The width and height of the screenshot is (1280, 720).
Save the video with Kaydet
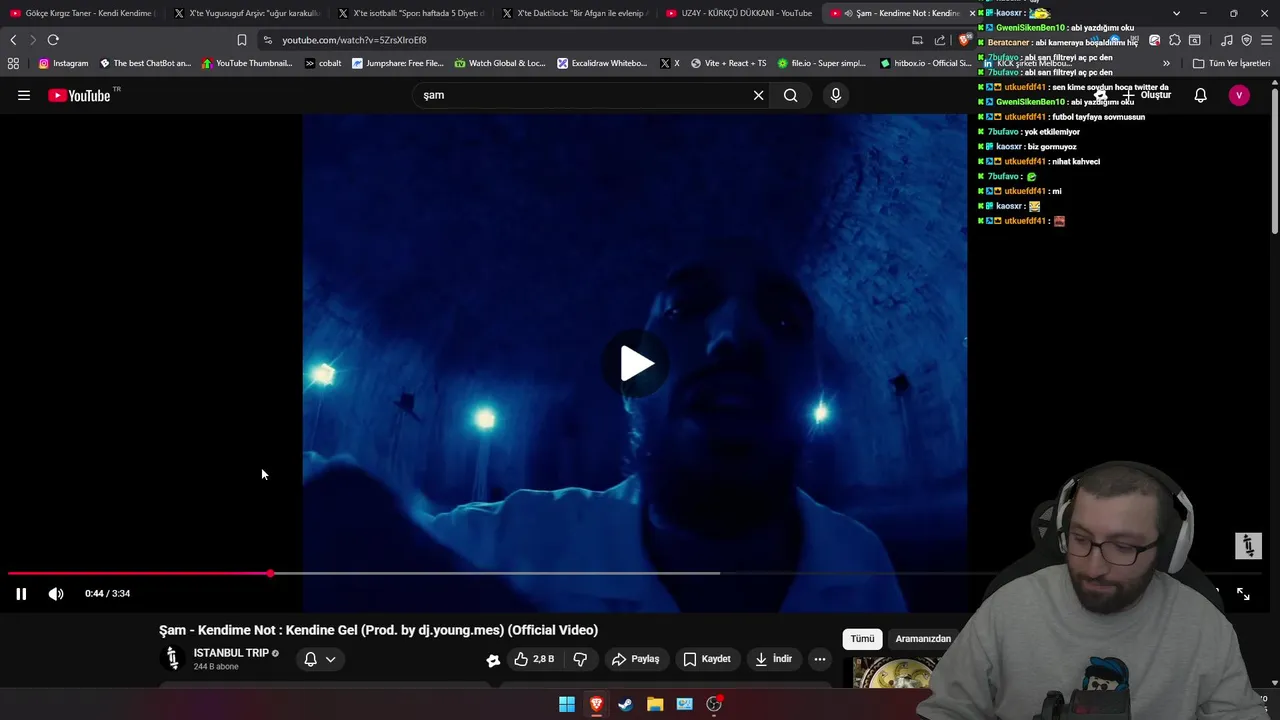[x=706, y=659]
